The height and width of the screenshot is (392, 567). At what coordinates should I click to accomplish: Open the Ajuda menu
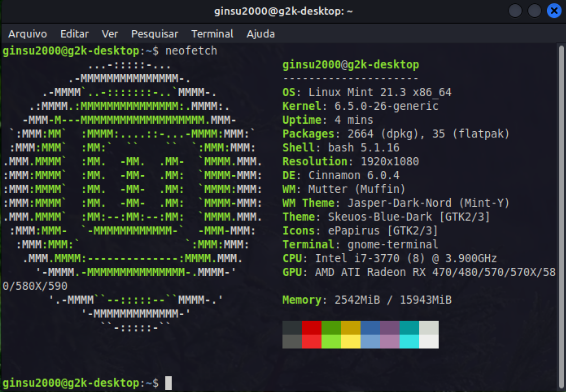coord(260,34)
